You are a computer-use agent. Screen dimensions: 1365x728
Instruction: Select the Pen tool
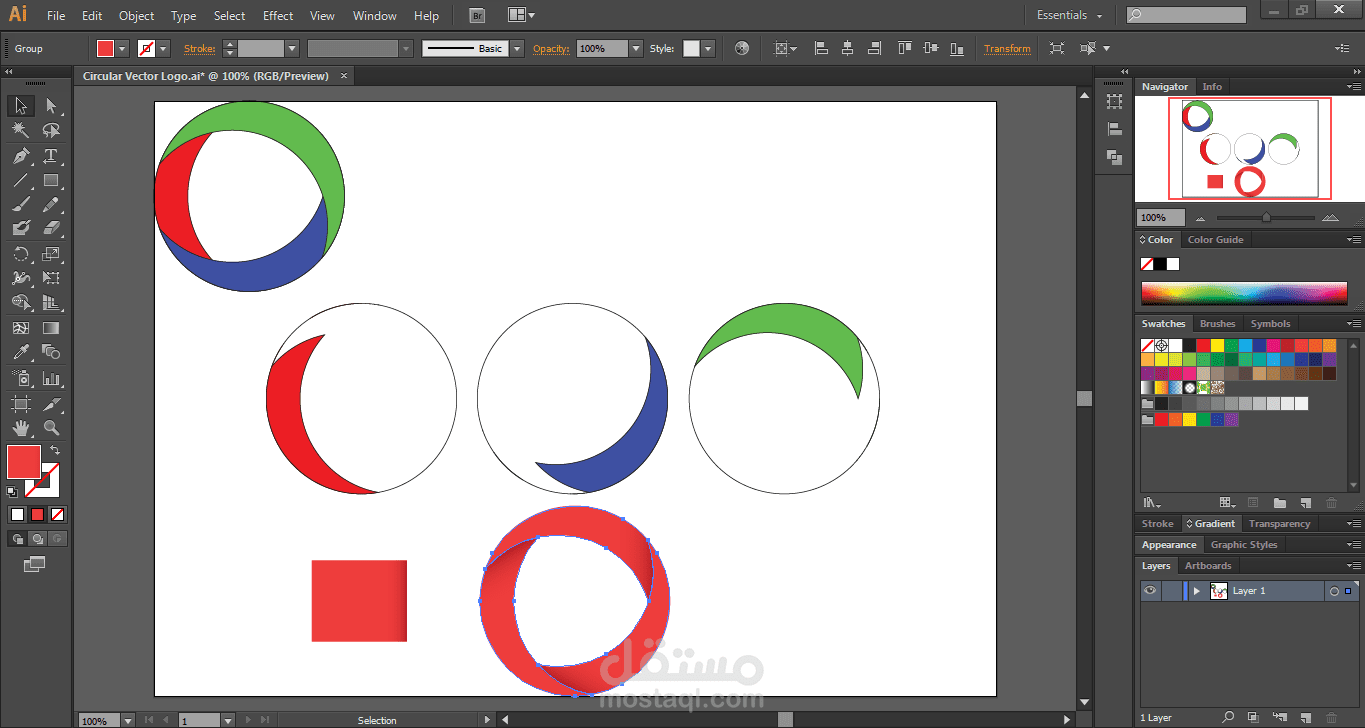pyautogui.click(x=20, y=156)
